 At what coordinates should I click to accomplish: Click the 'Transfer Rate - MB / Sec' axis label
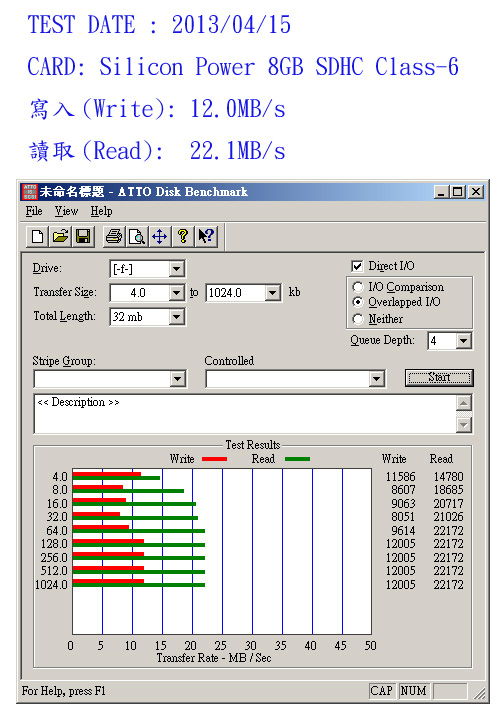214,658
